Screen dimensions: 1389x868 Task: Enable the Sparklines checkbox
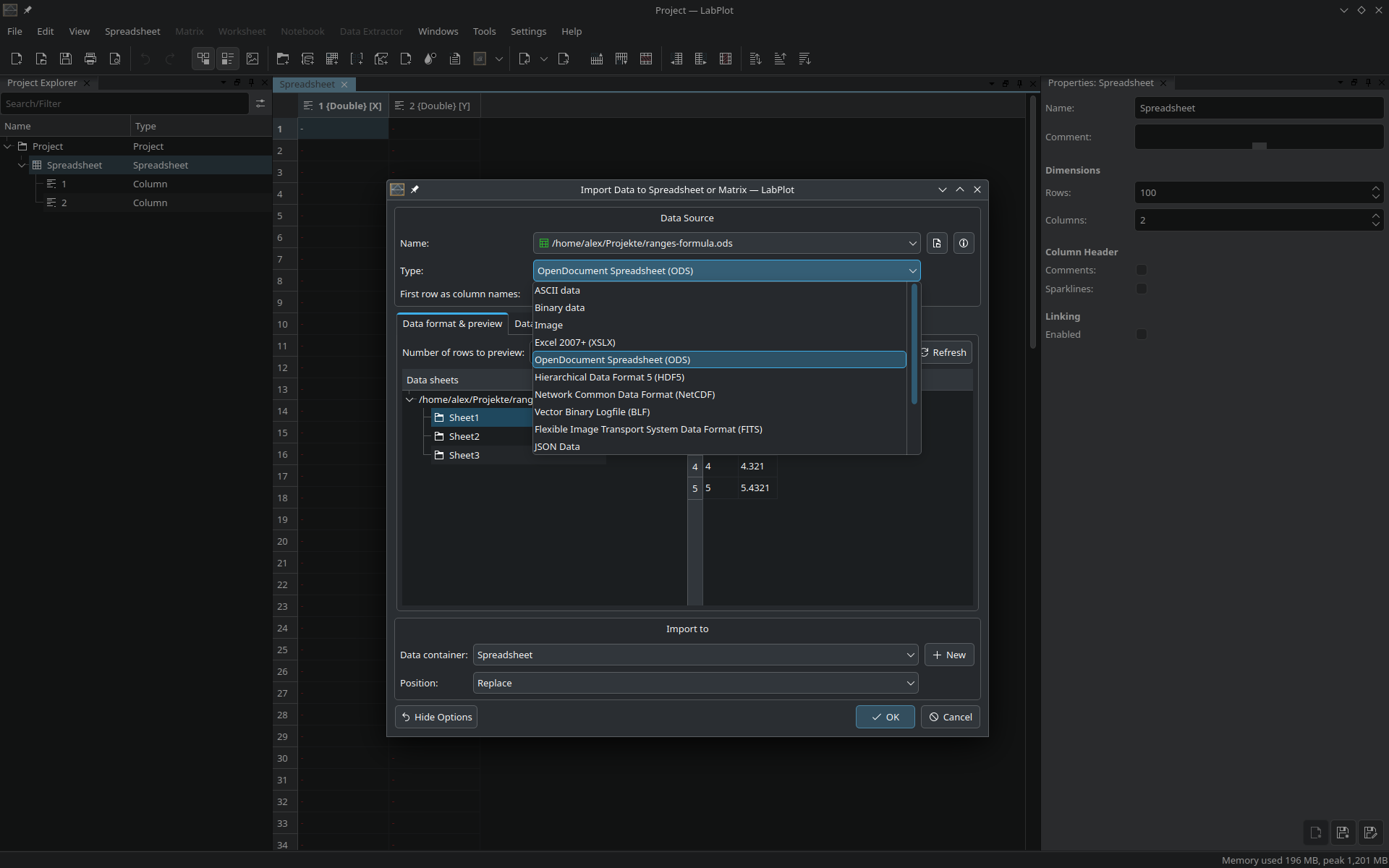click(x=1142, y=289)
